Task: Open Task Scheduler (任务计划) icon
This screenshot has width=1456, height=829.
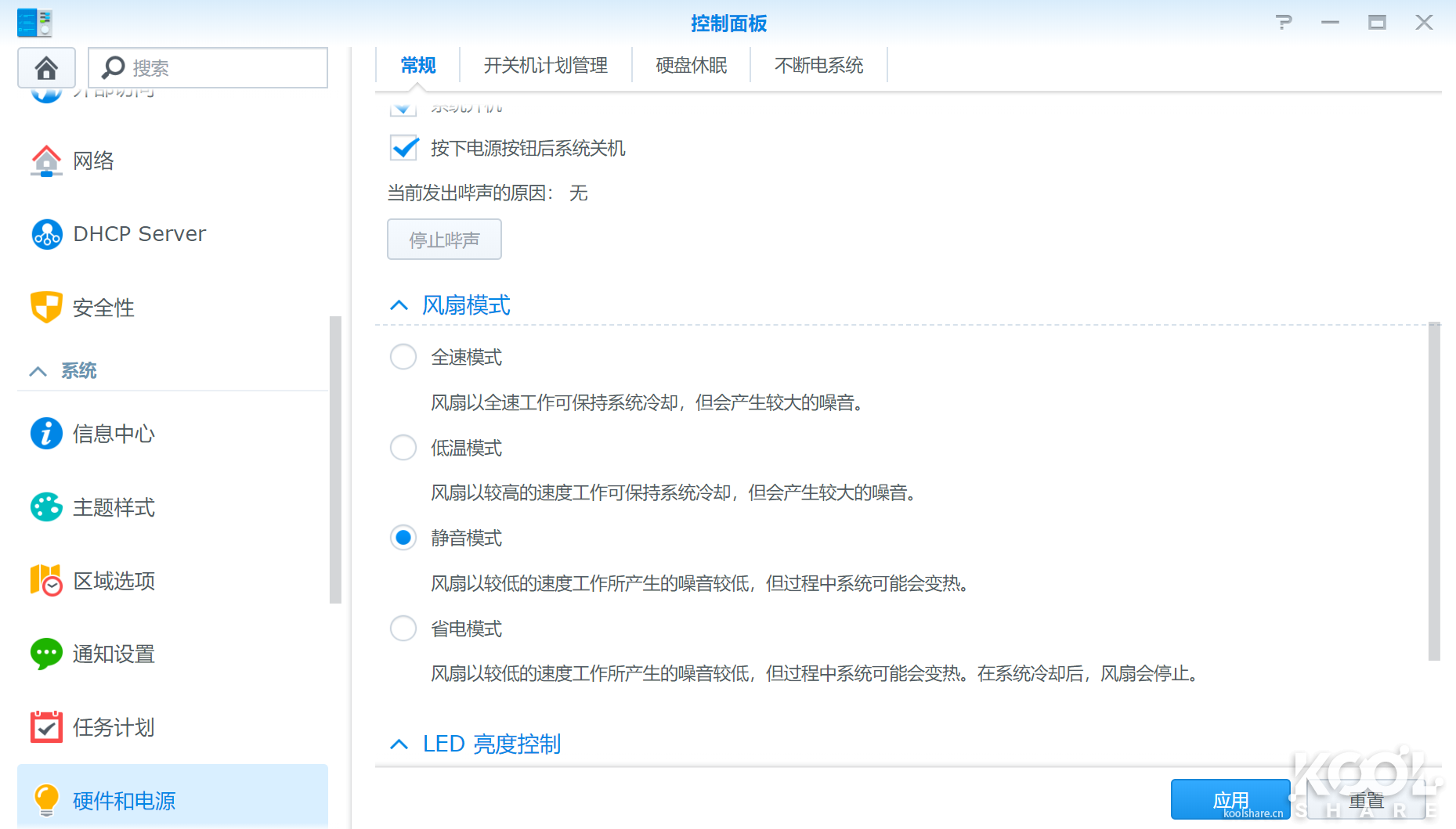Action: click(x=46, y=727)
